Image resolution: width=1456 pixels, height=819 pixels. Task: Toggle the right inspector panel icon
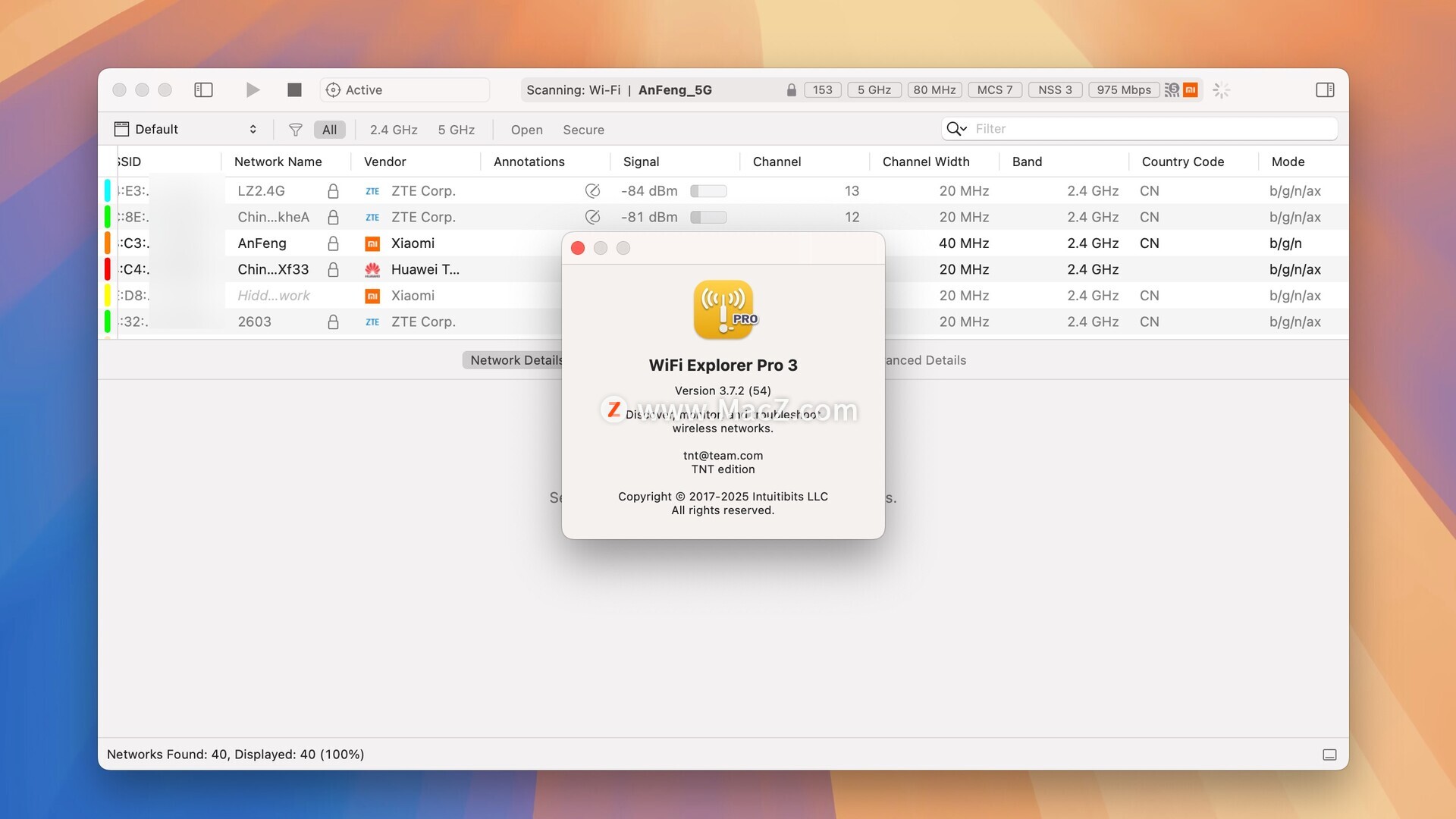click(1325, 89)
